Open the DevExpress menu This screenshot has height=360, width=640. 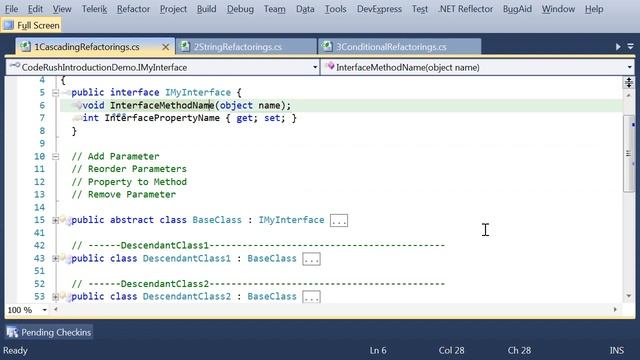[379, 9]
